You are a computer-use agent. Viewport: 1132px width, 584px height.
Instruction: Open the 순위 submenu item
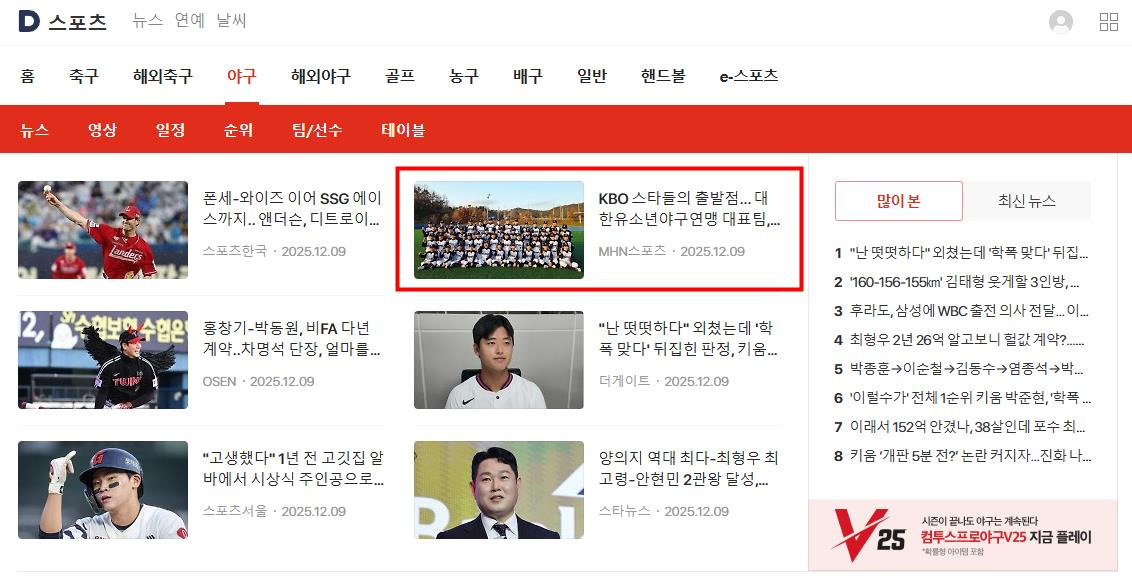[x=238, y=130]
